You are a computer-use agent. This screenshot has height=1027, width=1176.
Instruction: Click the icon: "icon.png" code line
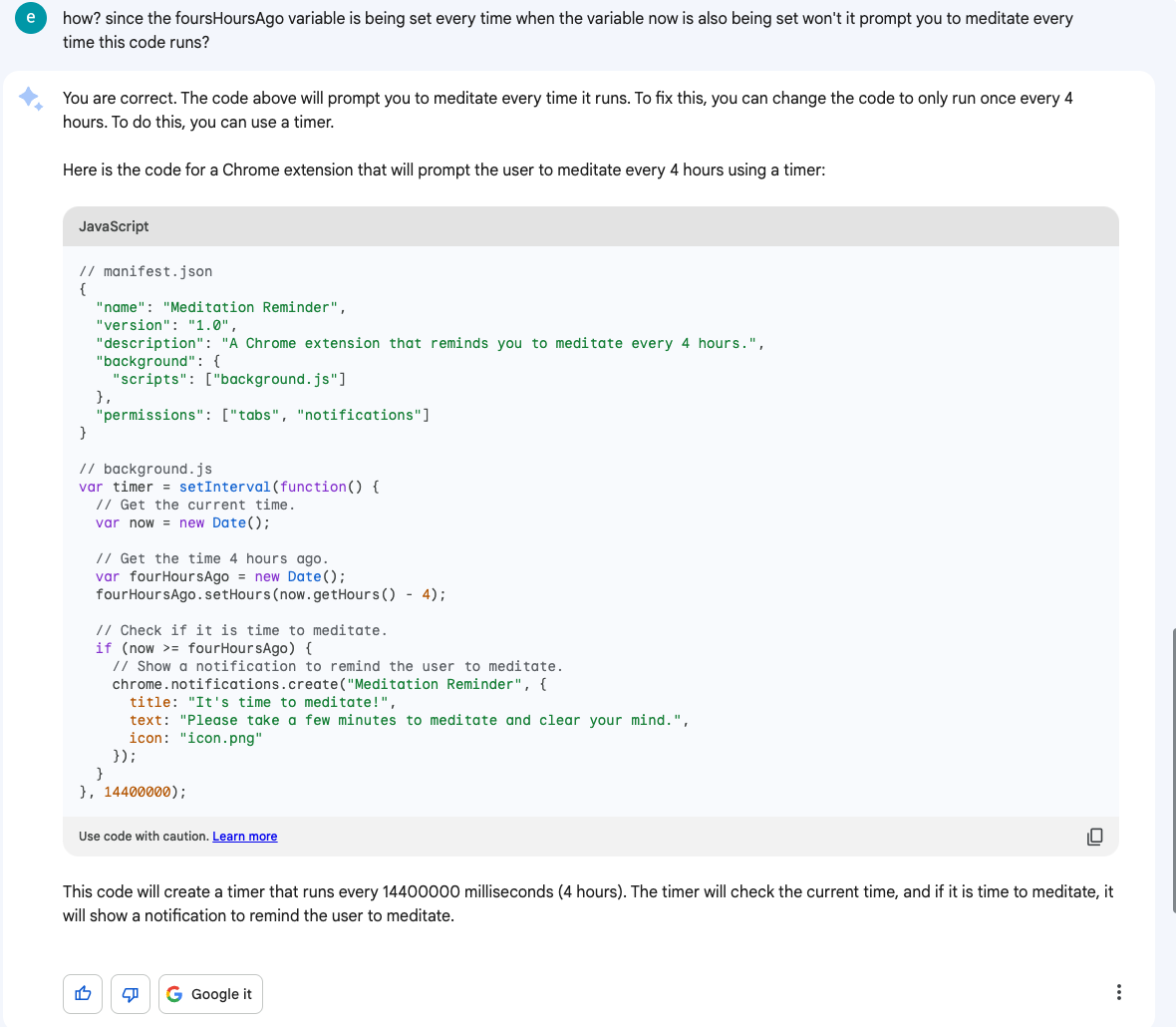[x=195, y=739]
